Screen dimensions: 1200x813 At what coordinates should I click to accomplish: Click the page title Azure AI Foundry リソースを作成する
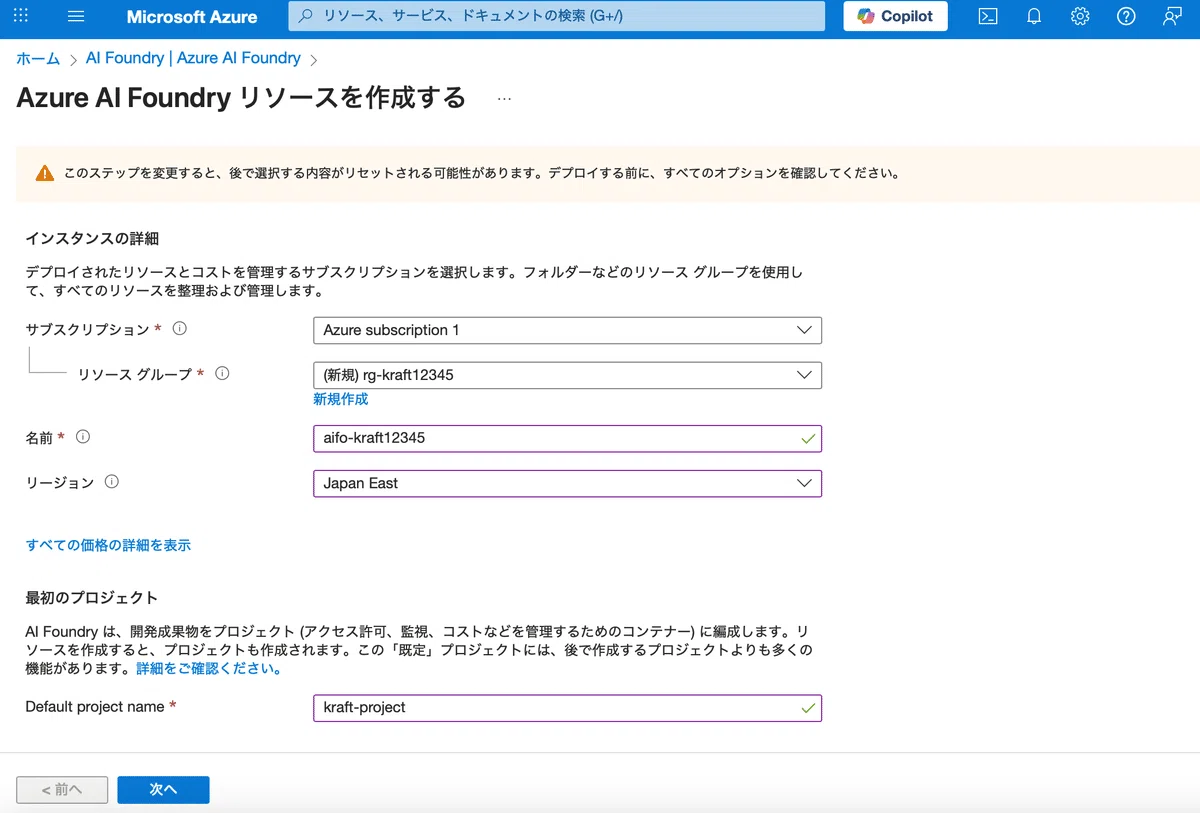pyautogui.click(x=241, y=98)
